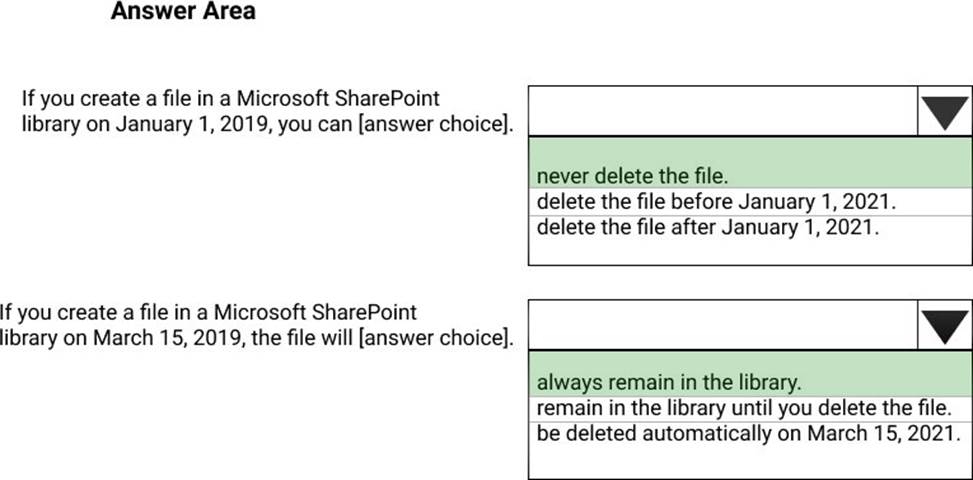The image size is (973, 480).
Task: Click the "Answer Area" heading
Action: click(183, 12)
